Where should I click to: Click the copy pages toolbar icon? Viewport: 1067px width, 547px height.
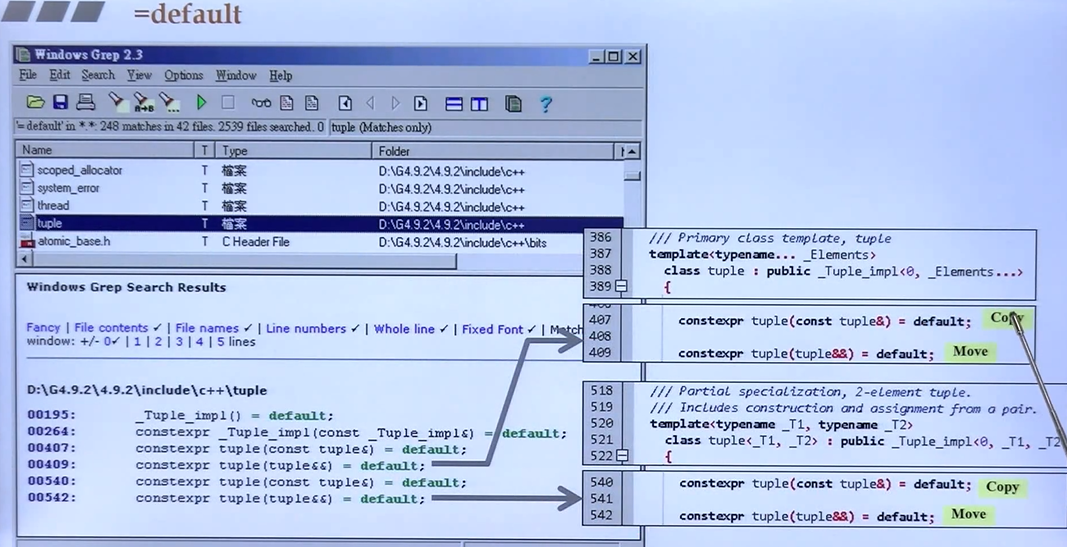513,103
